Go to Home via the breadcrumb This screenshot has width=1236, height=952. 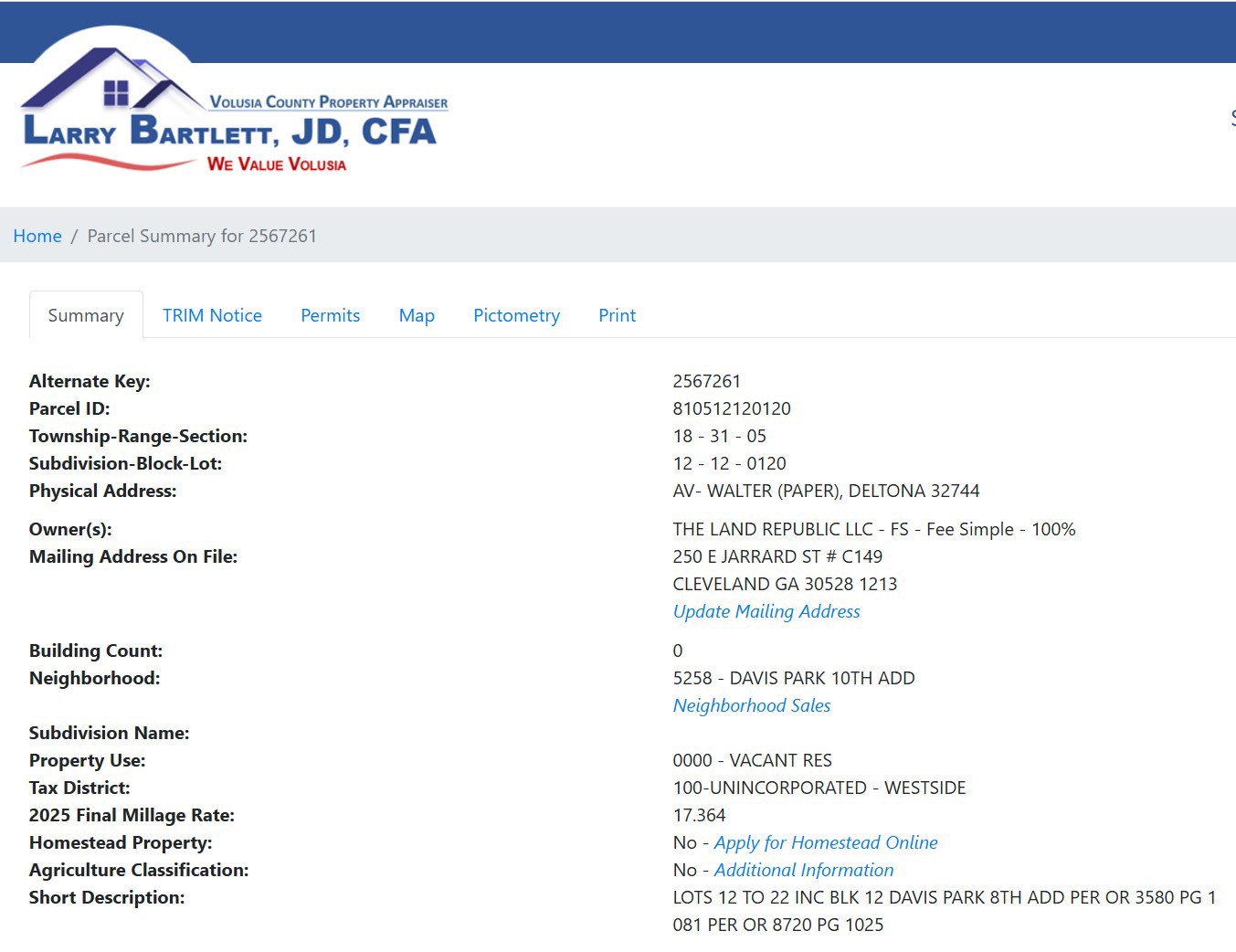pyautogui.click(x=37, y=236)
